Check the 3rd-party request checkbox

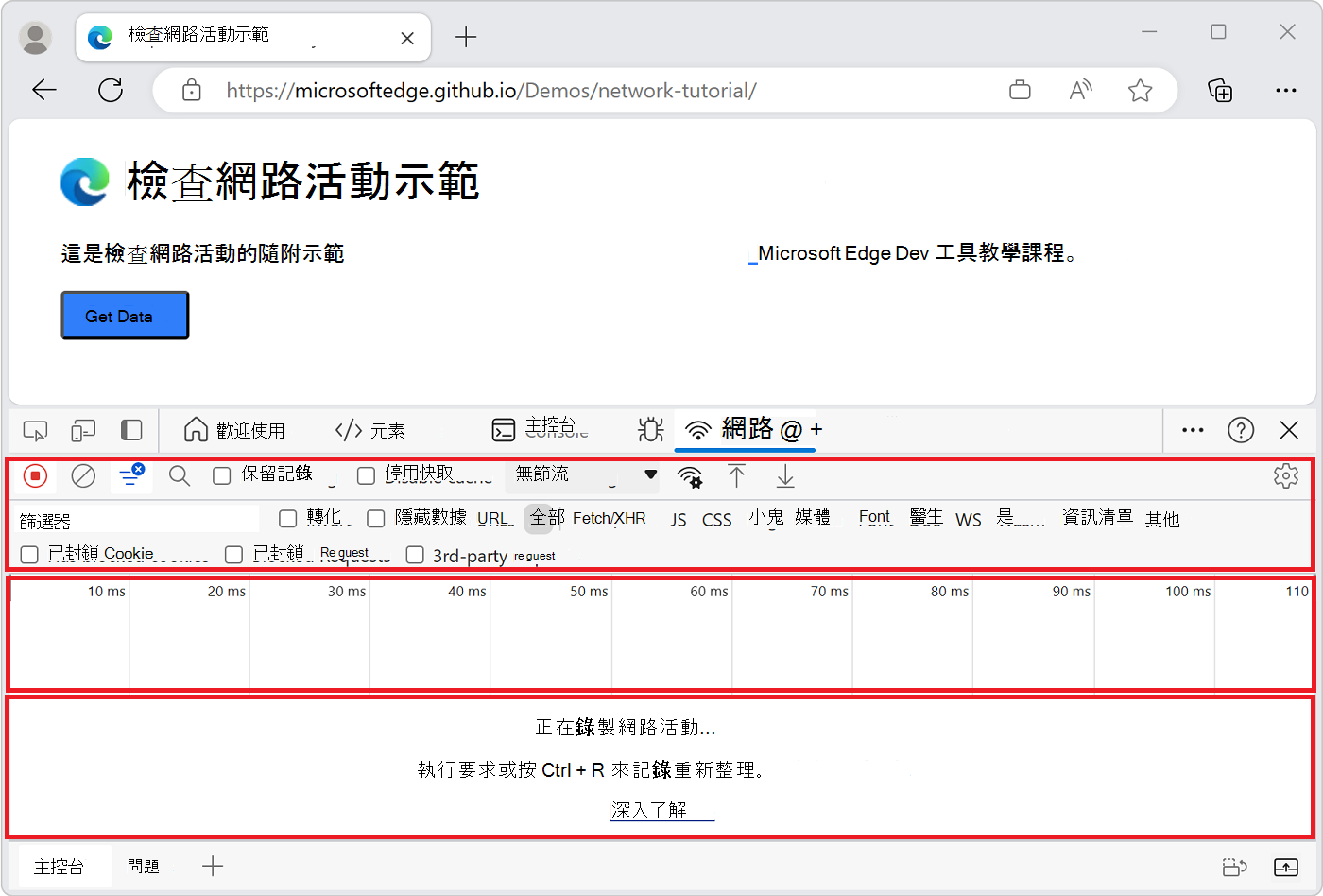(x=415, y=555)
